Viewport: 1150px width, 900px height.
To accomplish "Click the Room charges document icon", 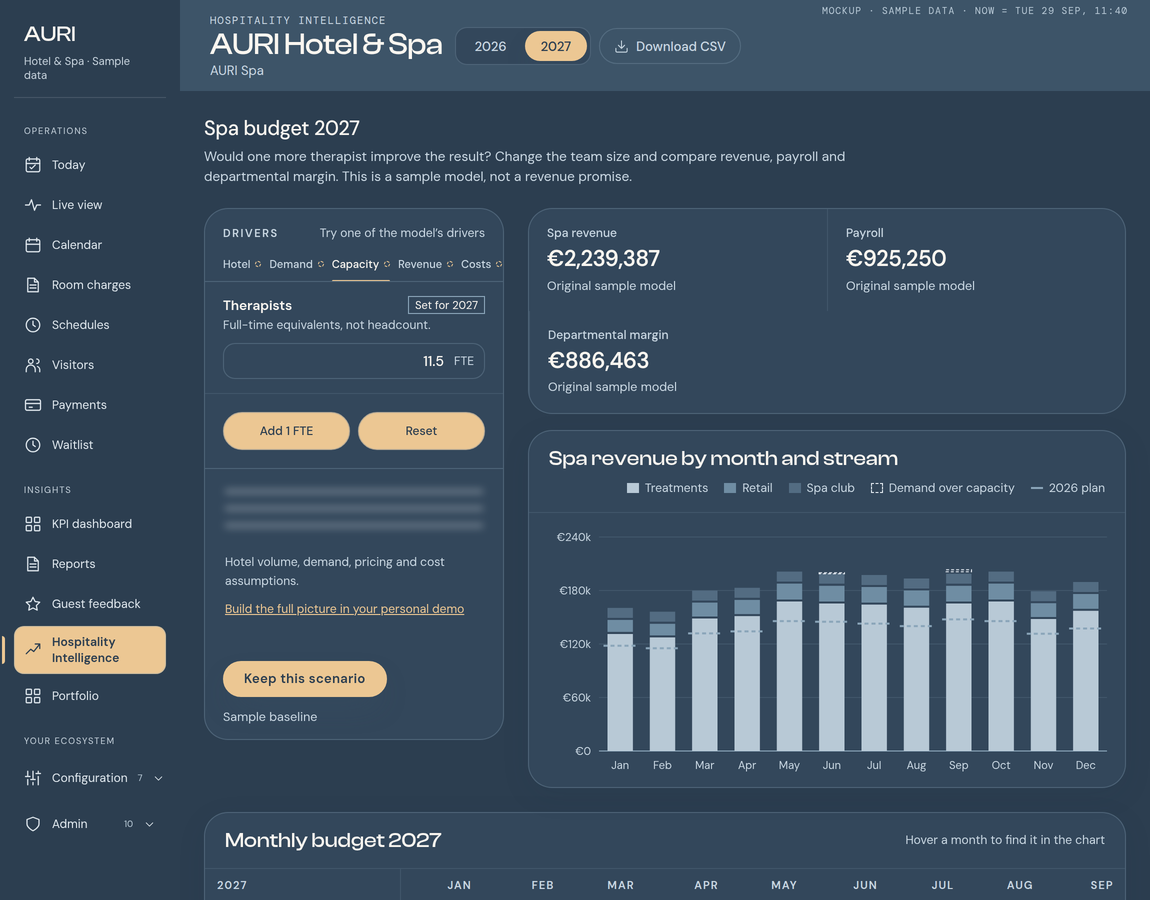I will (x=33, y=285).
